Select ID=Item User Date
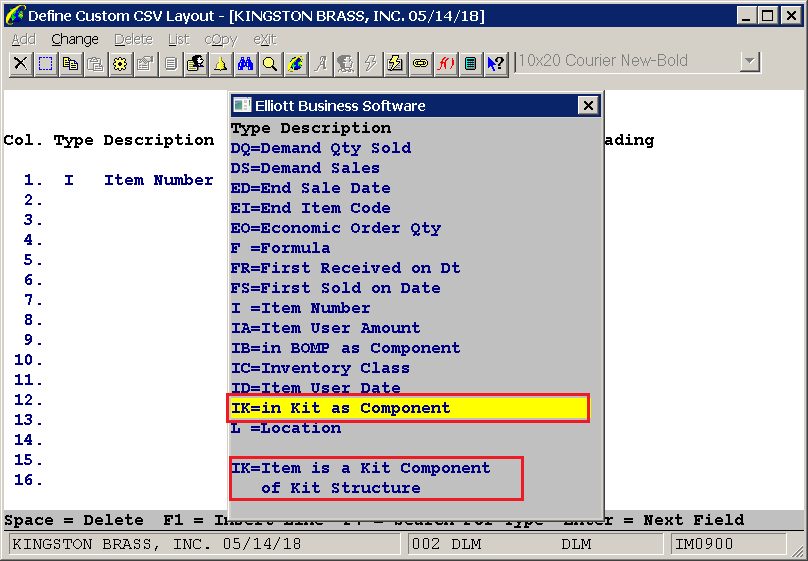 [315, 388]
